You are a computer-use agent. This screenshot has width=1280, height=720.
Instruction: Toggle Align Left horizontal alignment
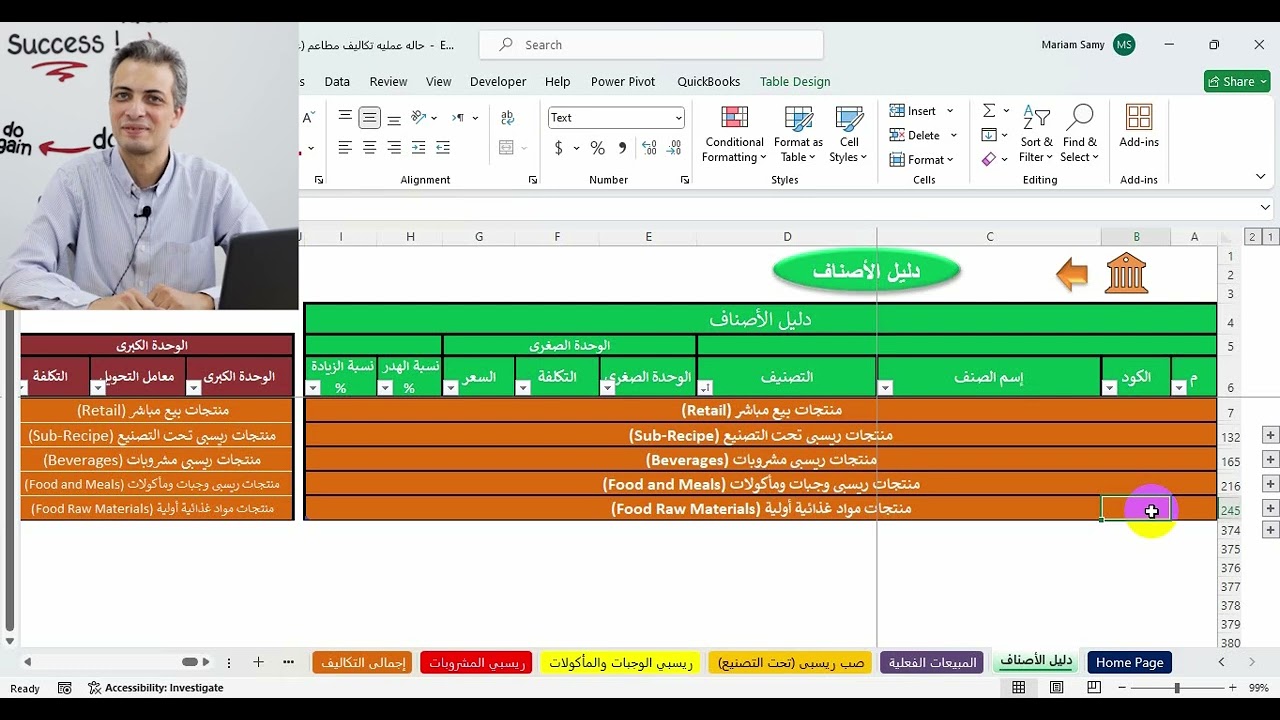point(345,148)
